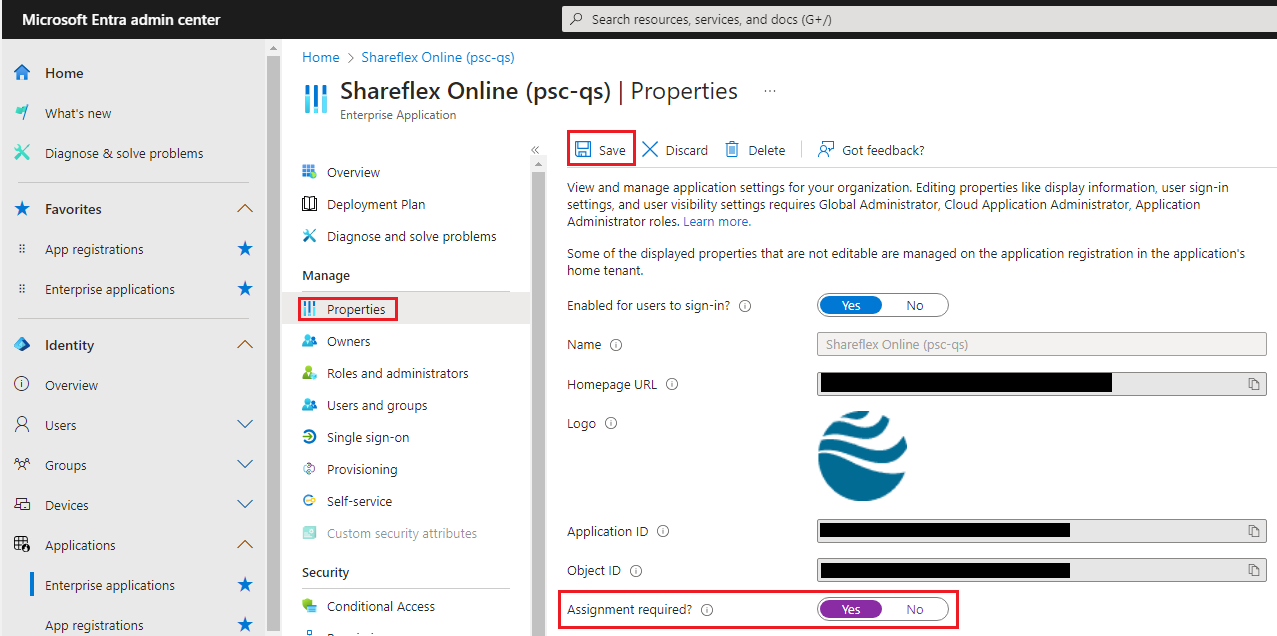Click the Shareflex Online app icon in header
This screenshot has width=1277, height=636.
tap(315, 98)
